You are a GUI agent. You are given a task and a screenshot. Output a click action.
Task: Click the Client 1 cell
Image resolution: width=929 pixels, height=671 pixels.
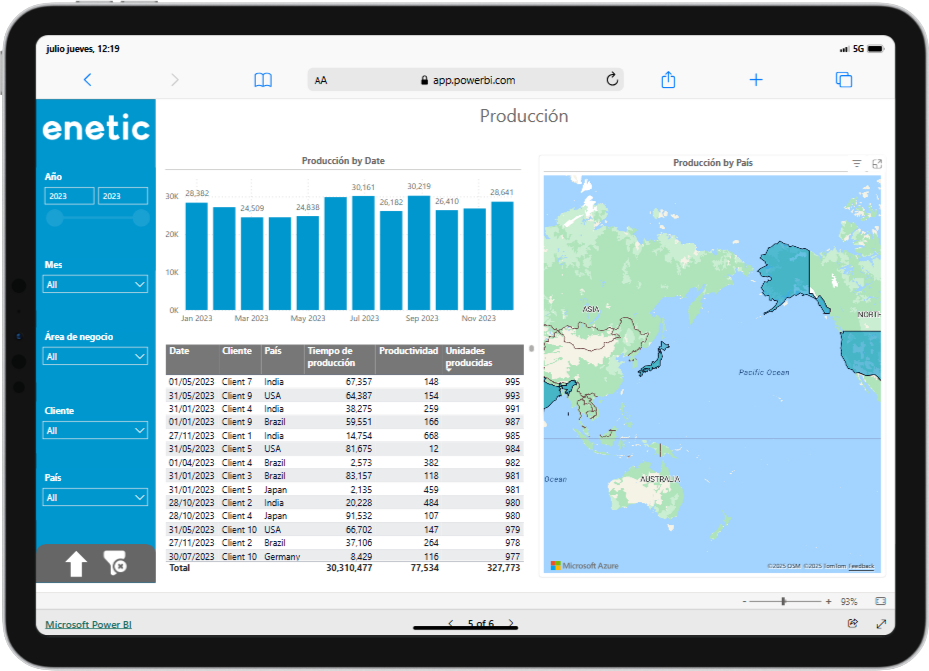tap(237, 436)
